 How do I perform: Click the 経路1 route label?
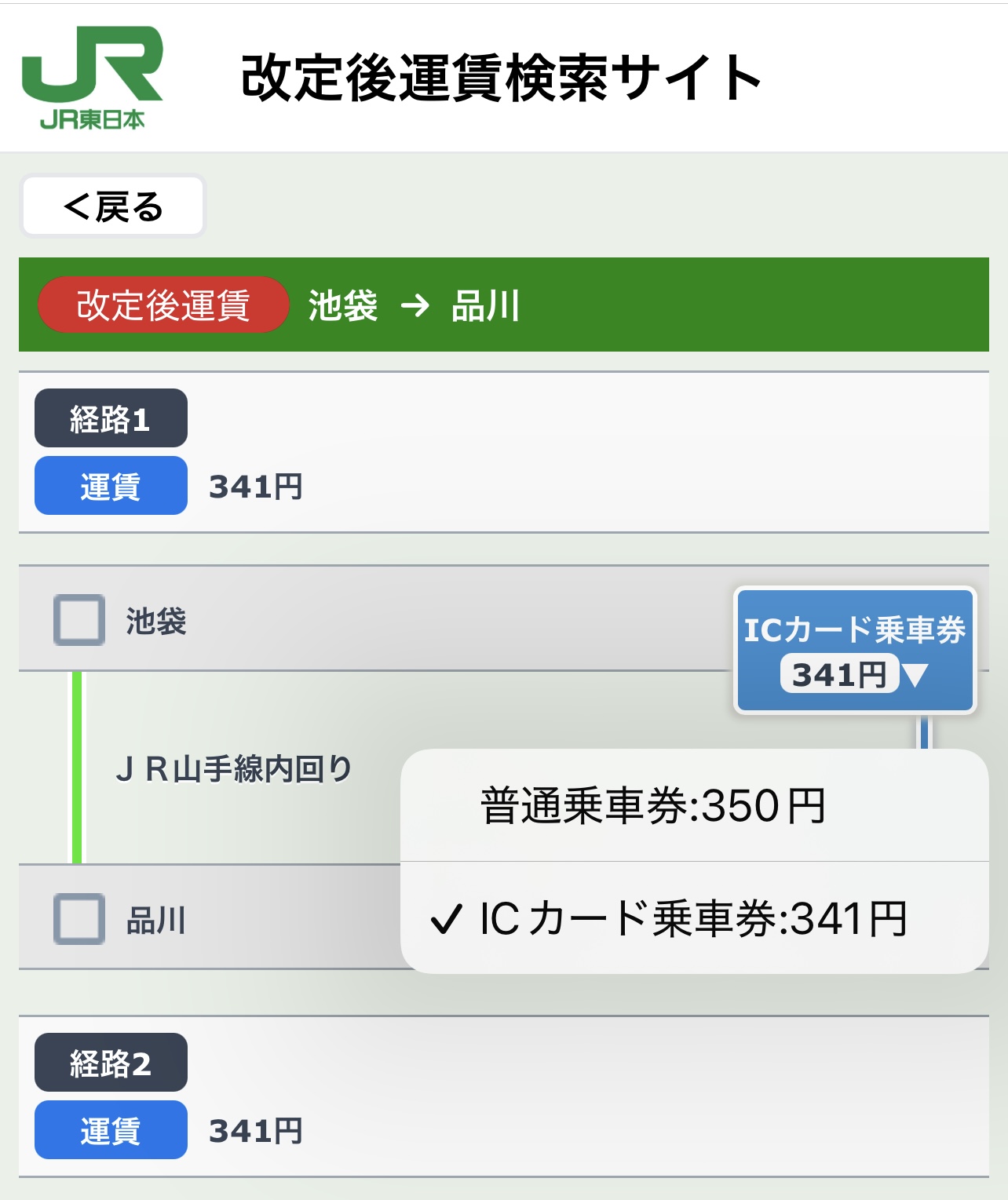tap(111, 418)
